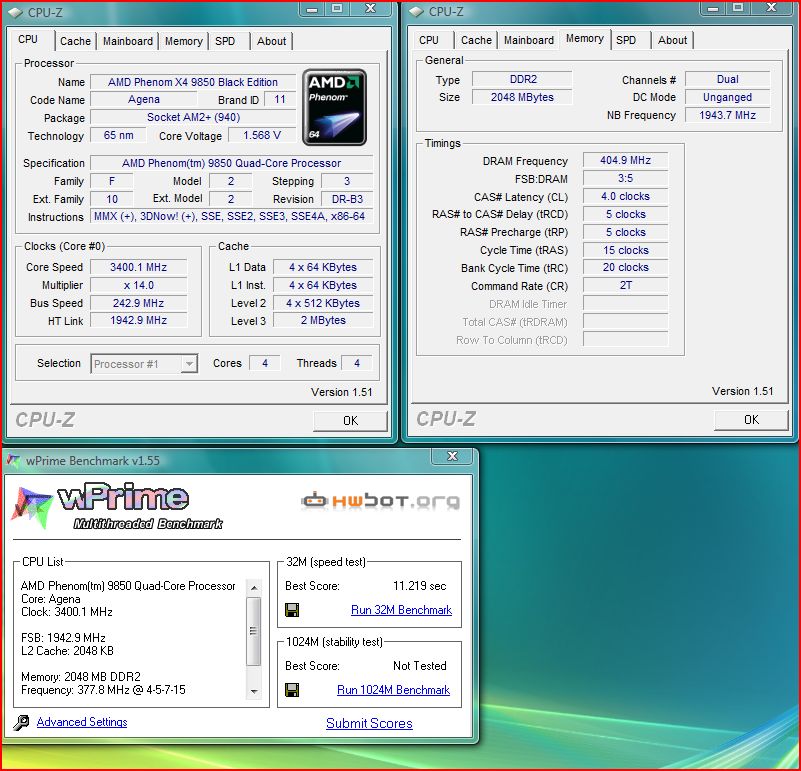
Task: Click the CPU List scrollbar thumb
Action: coord(254,632)
